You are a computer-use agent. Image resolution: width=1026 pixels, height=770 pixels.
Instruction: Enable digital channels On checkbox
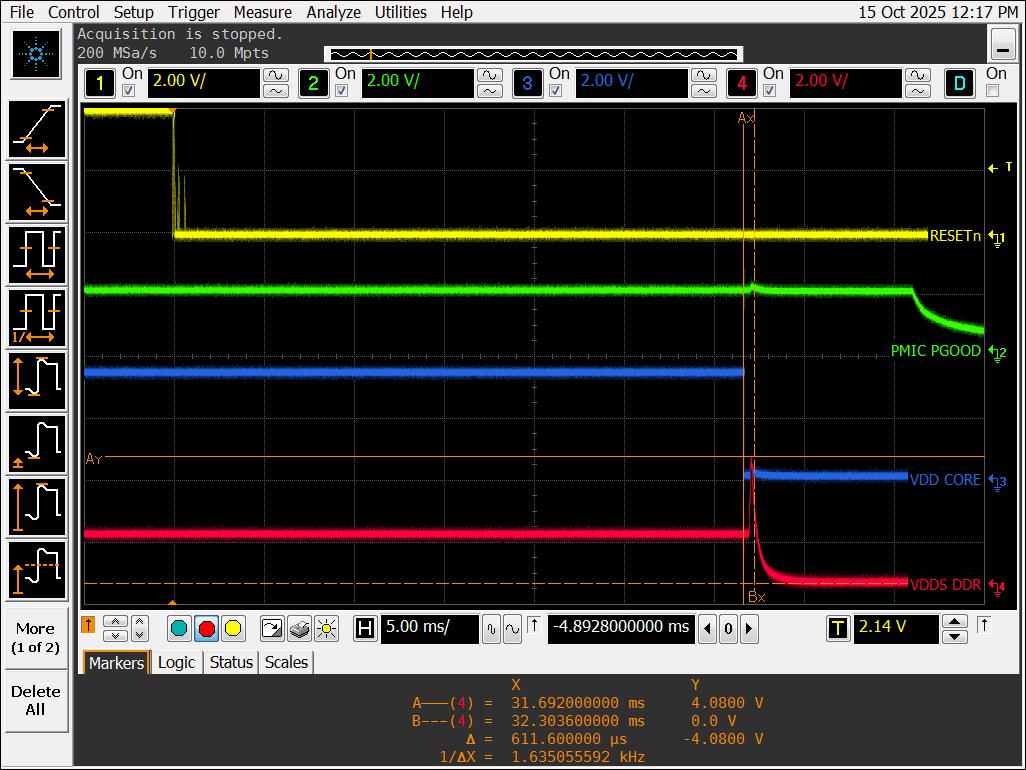pyautogui.click(x=993, y=90)
